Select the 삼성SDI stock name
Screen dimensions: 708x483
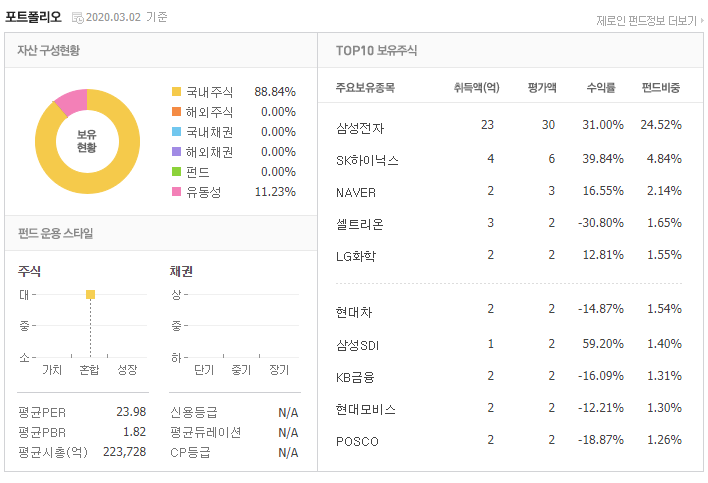358,345
